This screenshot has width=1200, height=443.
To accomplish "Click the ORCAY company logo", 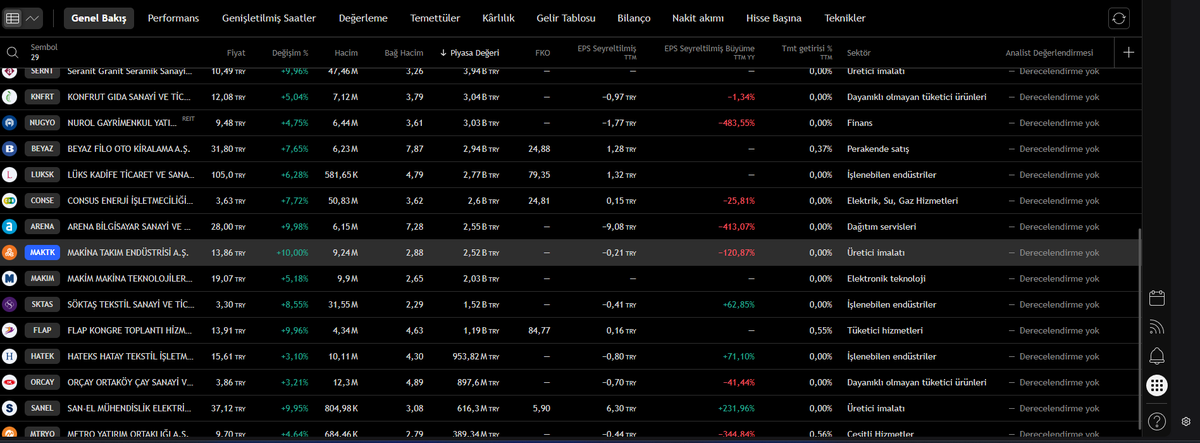I will (x=10, y=382).
